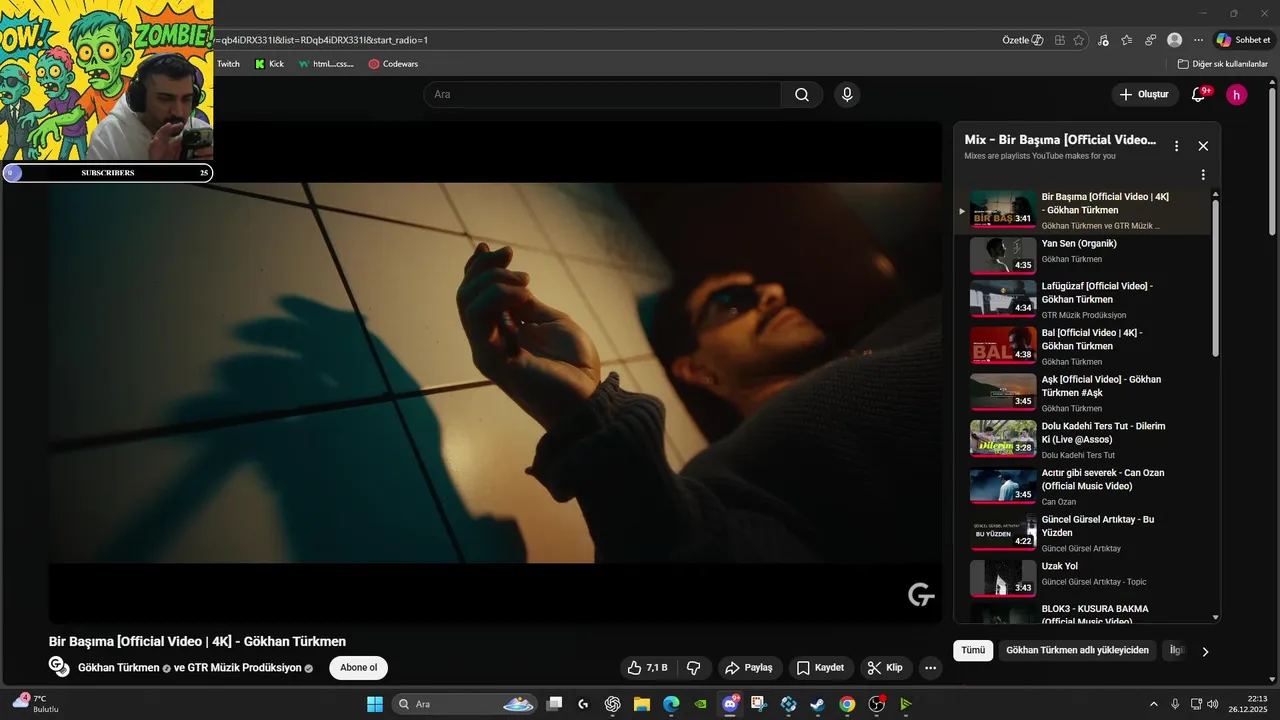The height and width of the screenshot is (720, 1280).
Task: Open OBS Studio from the taskbar
Action: coord(877,704)
